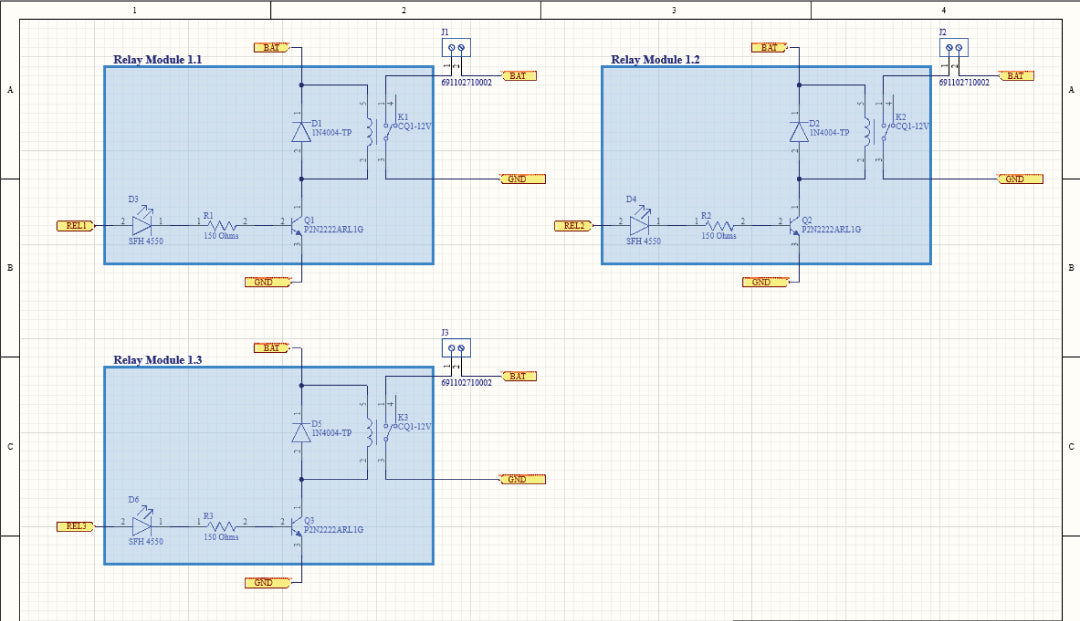Click the Relay Module 1.2 title text
Screen dimensions: 1080x621
click(x=655, y=60)
